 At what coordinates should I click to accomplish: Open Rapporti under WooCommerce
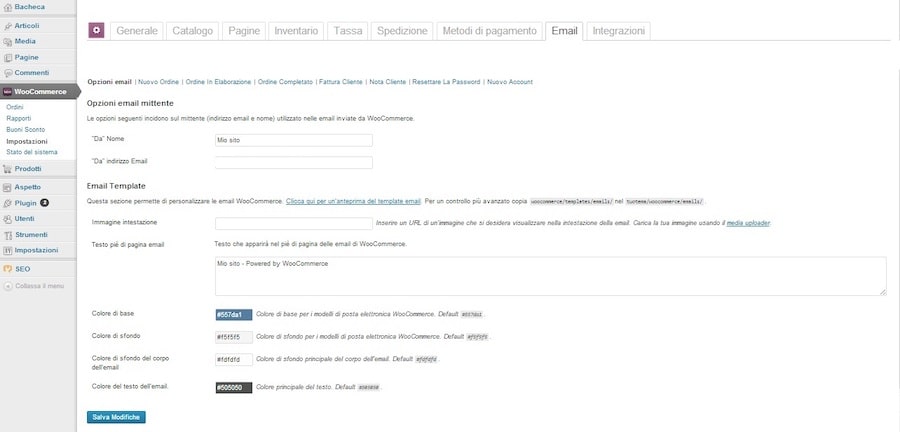(x=18, y=119)
